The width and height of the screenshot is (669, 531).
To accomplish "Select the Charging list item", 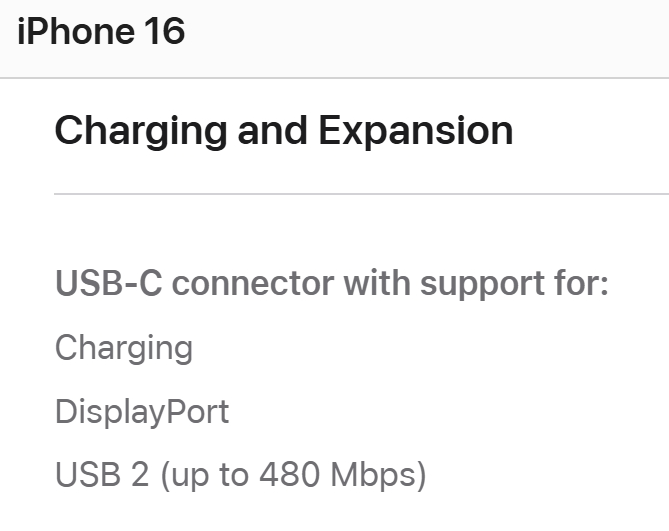I will coord(124,349).
